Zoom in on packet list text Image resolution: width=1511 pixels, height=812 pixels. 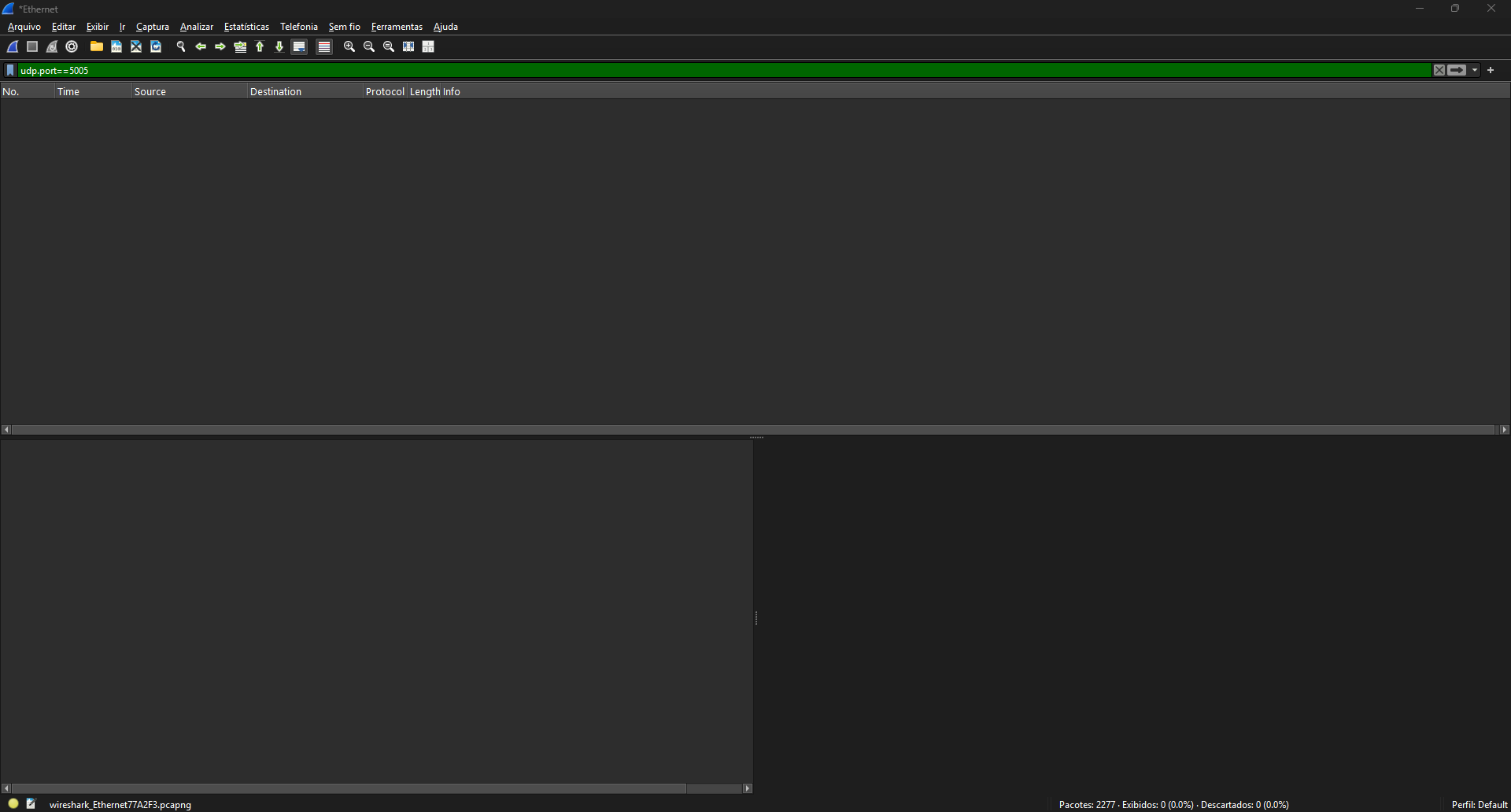[x=349, y=47]
